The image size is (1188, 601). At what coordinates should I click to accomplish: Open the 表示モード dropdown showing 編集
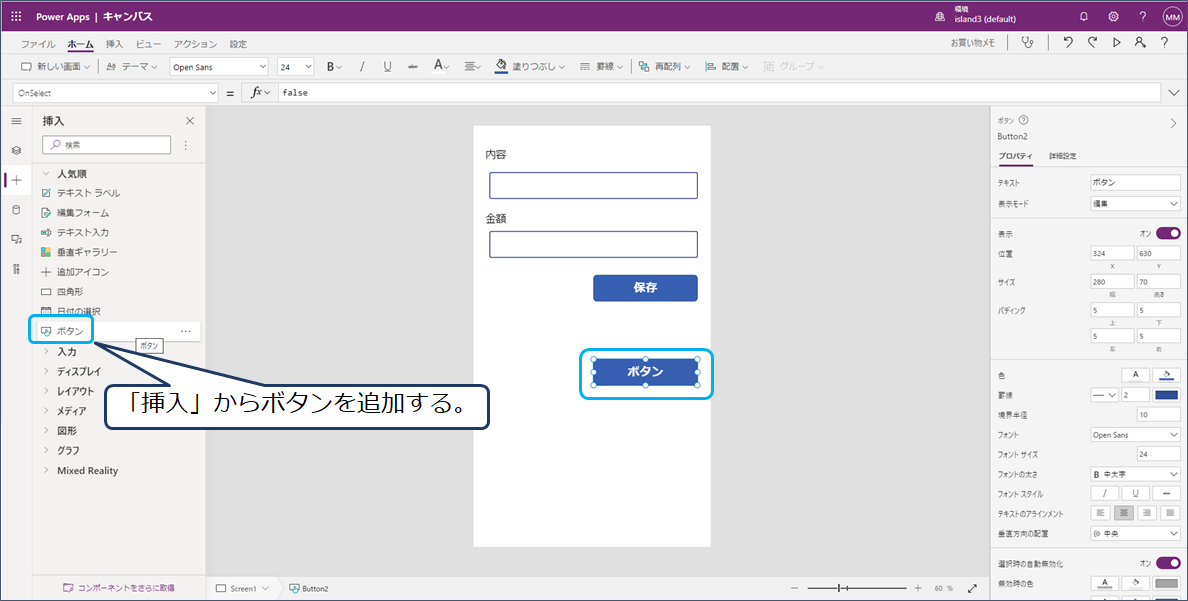coord(1135,204)
